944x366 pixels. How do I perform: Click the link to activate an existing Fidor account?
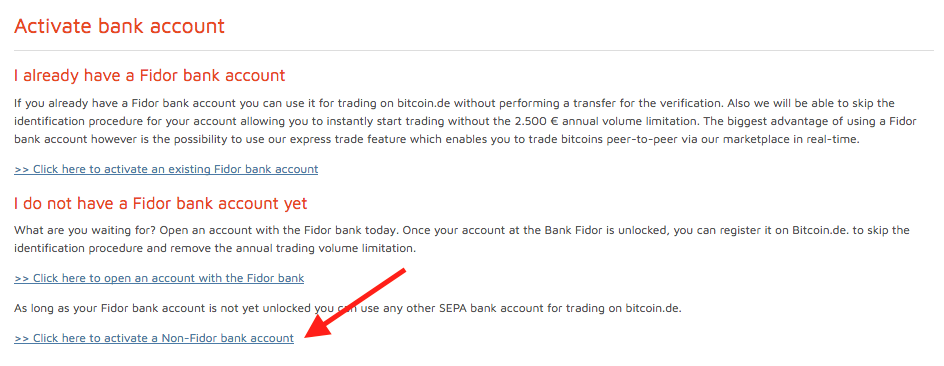coord(166,169)
